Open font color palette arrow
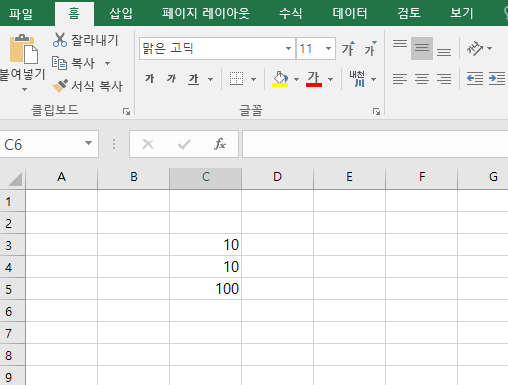The height and width of the screenshot is (385, 508). tap(330, 79)
